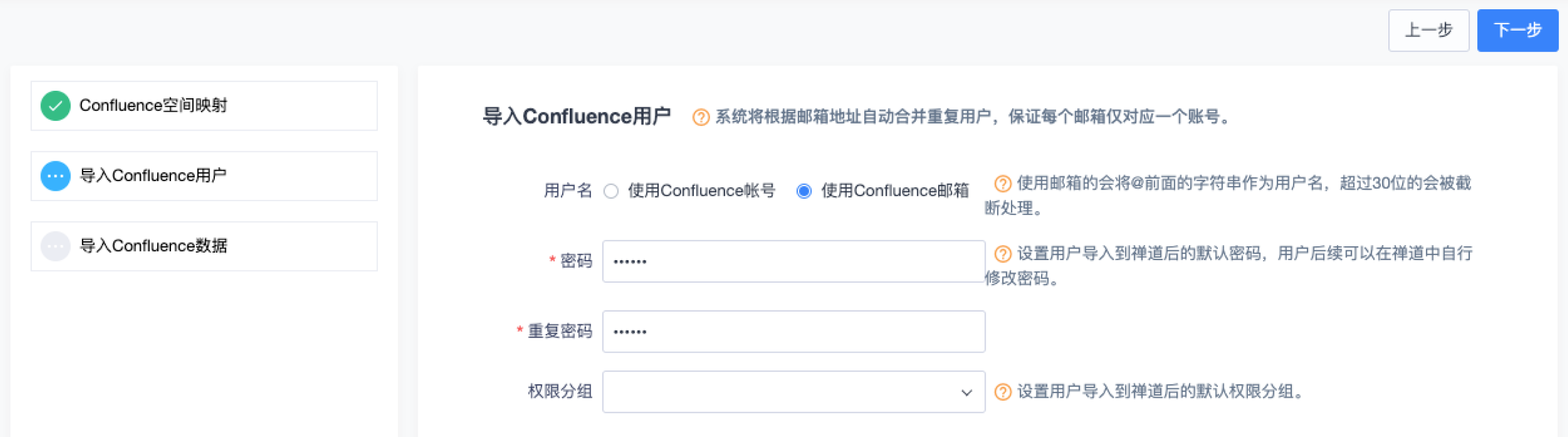Select the 使用Confluence帐号 radio button
The height and width of the screenshot is (437, 1568).
611,191
